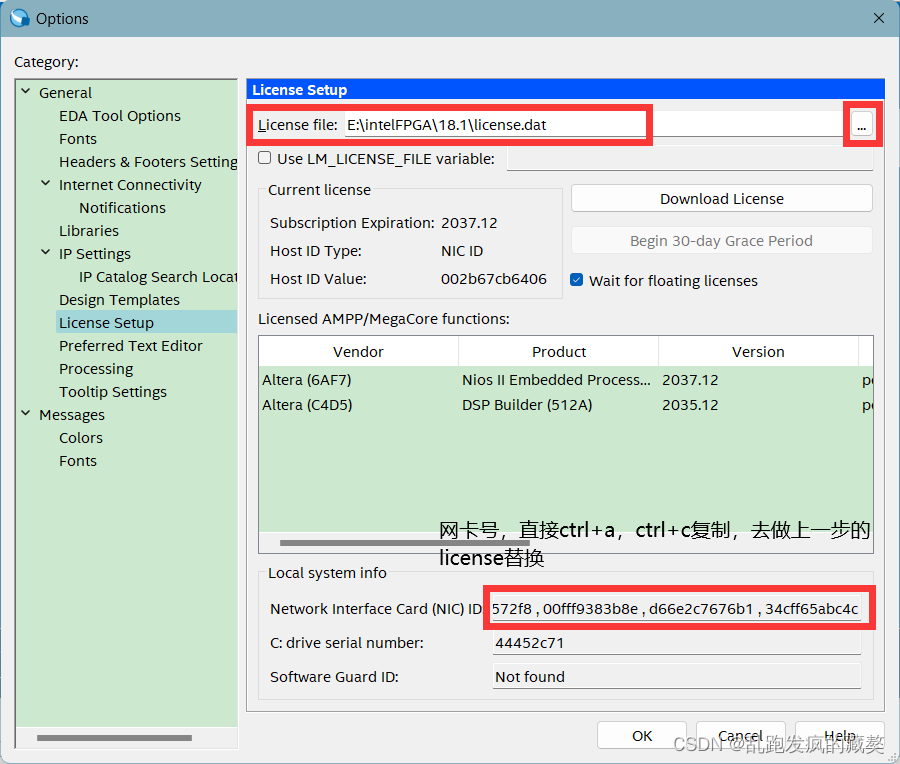The width and height of the screenshot is (900, 764).
Task: Click the Download License button
Action: tap(721, 198)
